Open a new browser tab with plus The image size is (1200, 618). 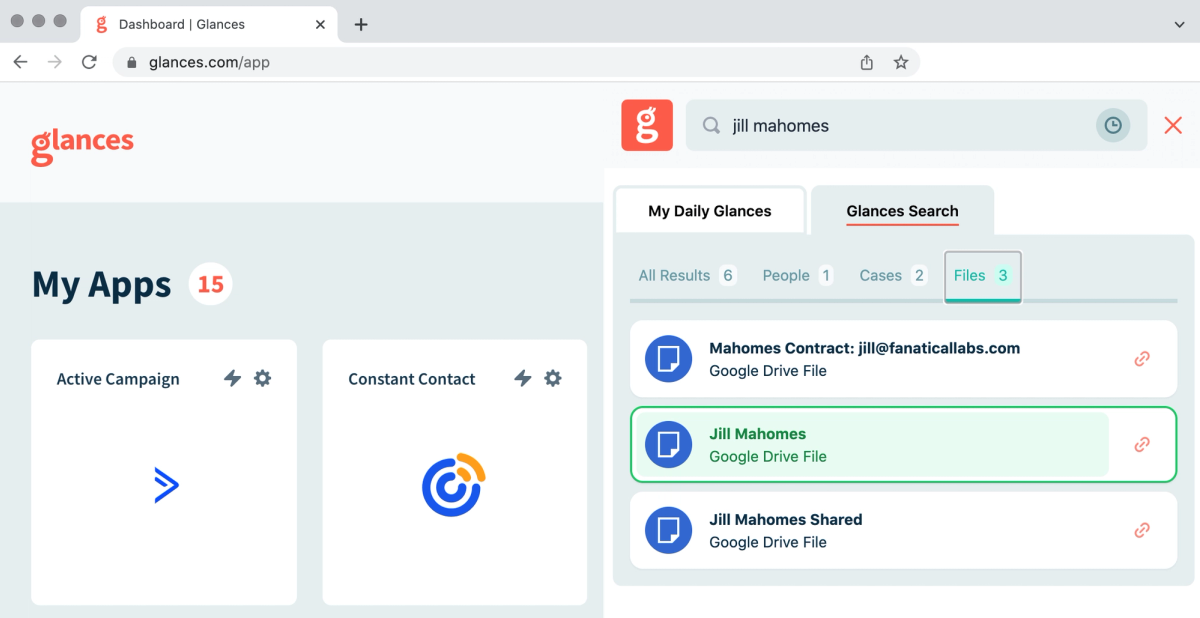tap(361, 24)
